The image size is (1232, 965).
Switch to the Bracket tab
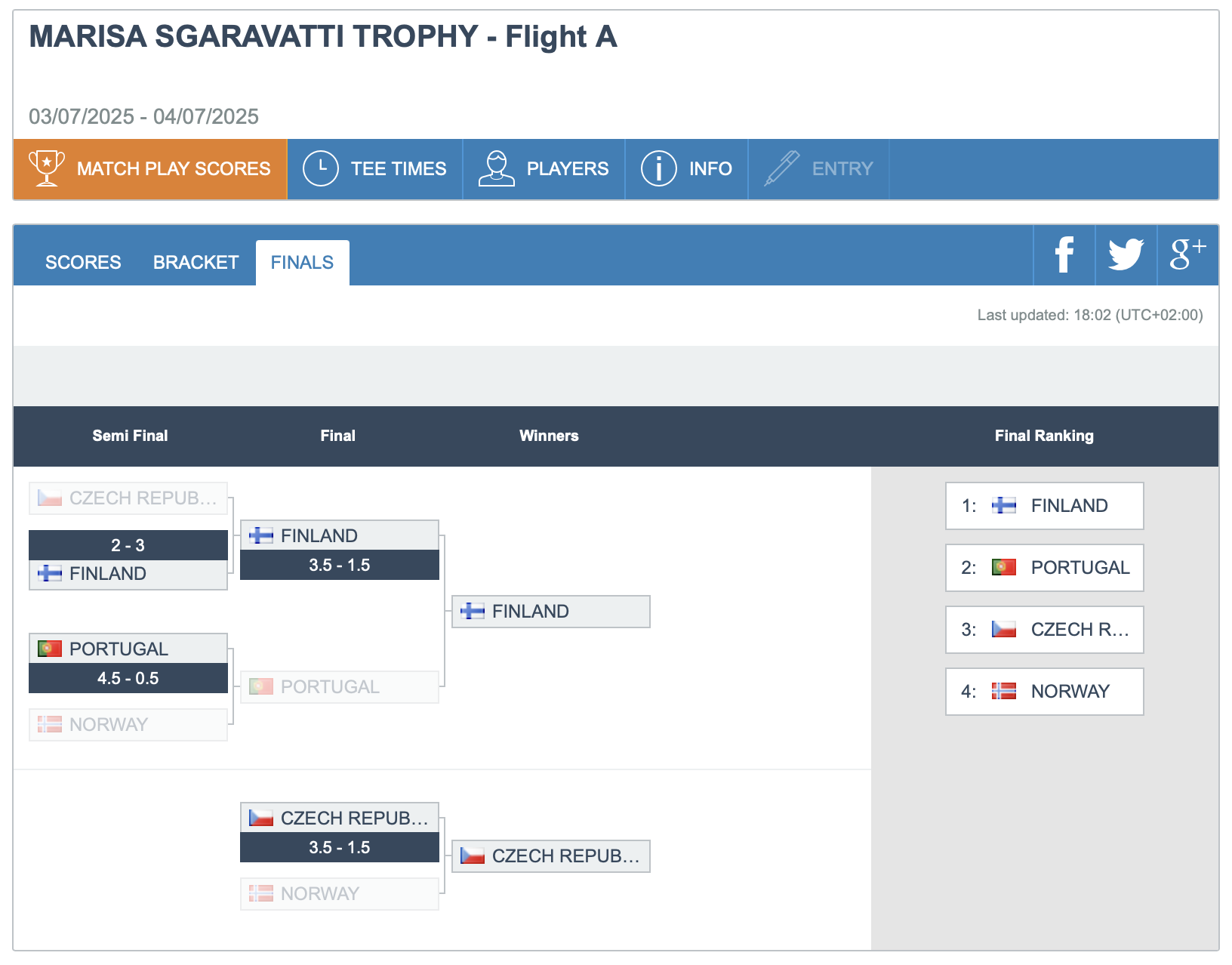[196, 263]
